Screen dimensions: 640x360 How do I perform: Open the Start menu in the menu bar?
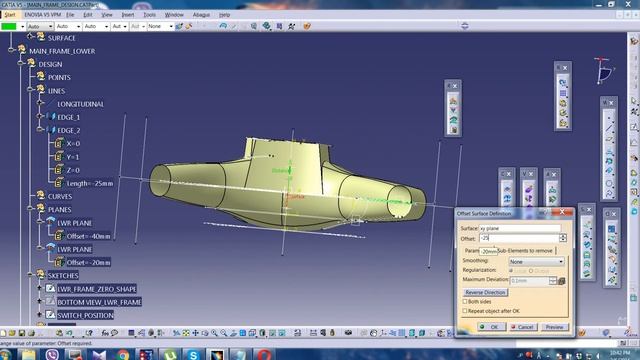pos(10,15)
